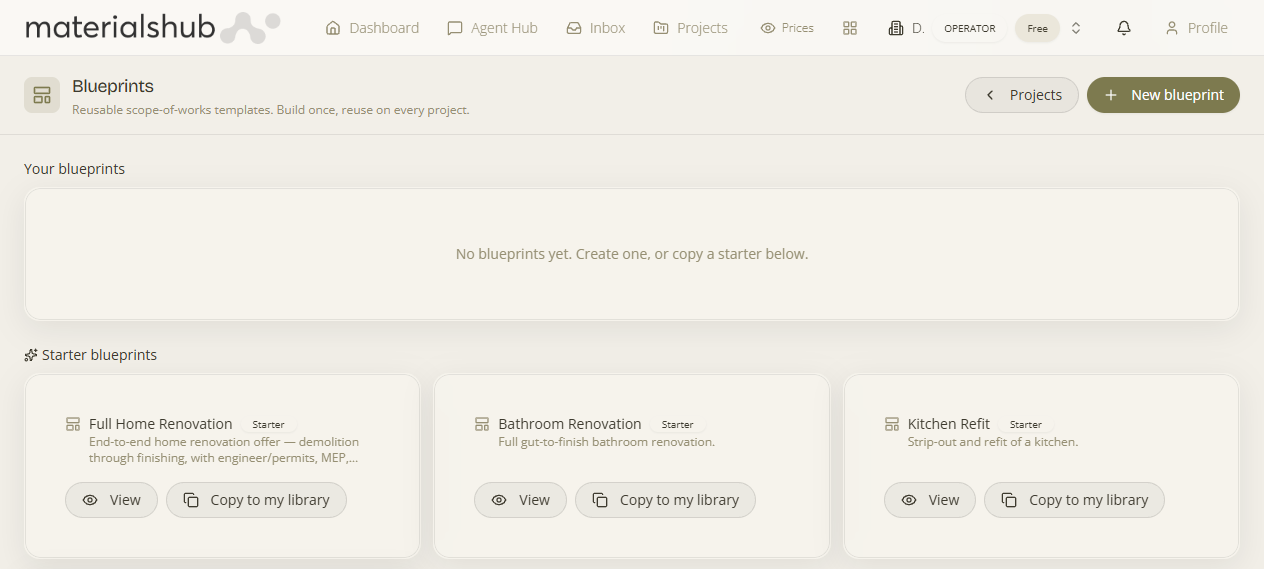View the Kitchen Refit blueprint

[x=930, y=500]
